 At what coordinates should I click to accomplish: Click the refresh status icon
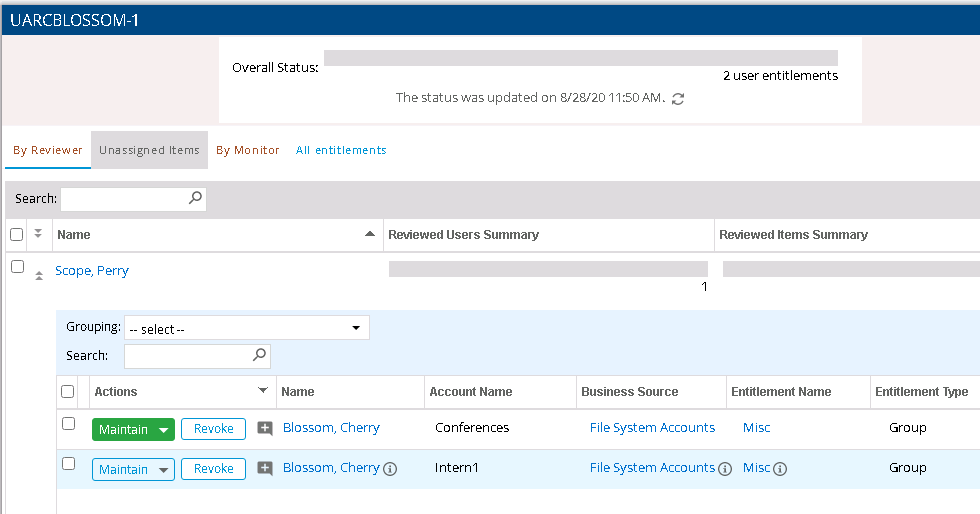[678, 99]
